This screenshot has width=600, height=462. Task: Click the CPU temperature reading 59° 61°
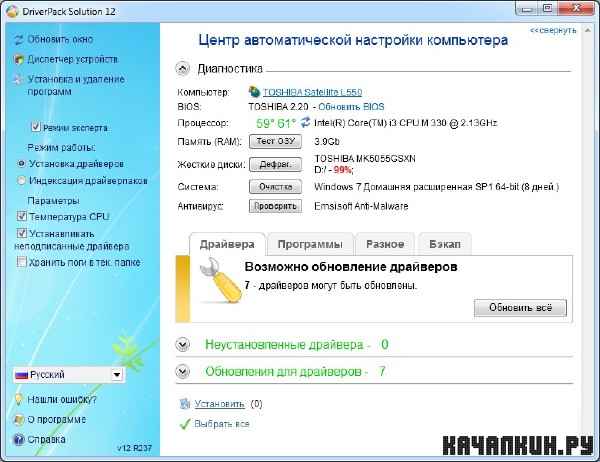[x=276, y=123]
